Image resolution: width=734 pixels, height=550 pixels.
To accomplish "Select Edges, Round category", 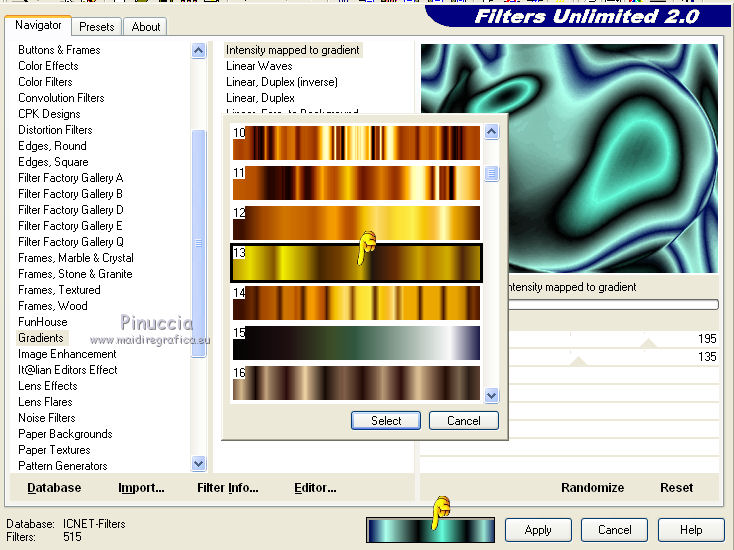I will click(x=52, y=146).
